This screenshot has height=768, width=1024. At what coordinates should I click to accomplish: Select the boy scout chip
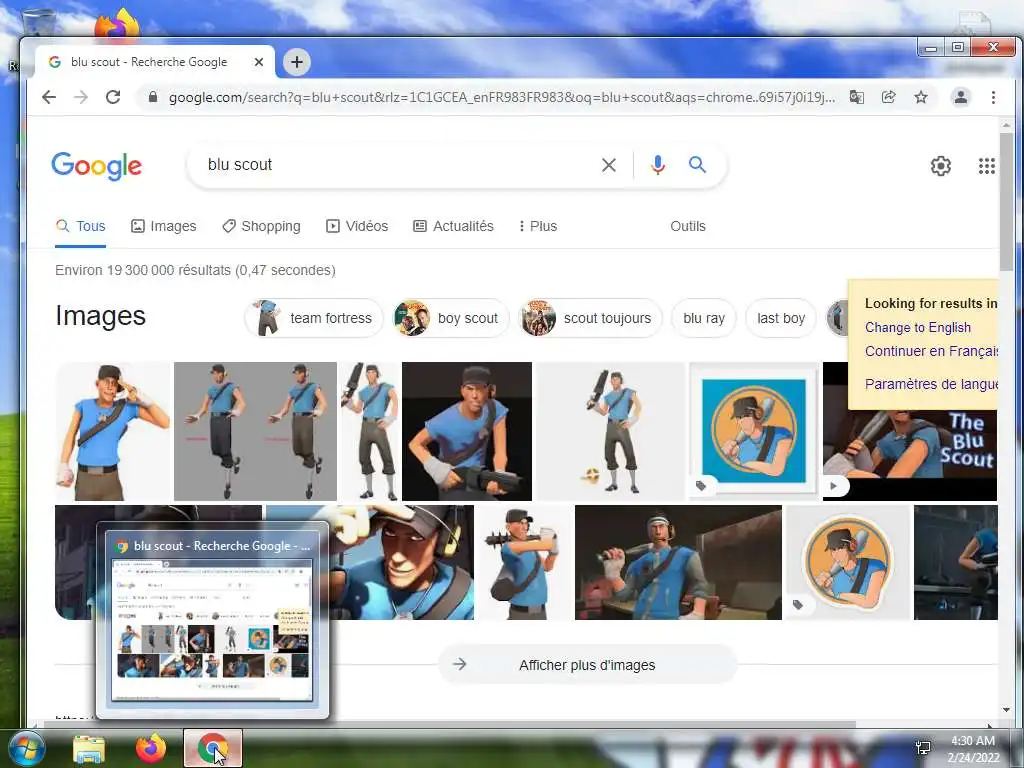tap(451, 318)
